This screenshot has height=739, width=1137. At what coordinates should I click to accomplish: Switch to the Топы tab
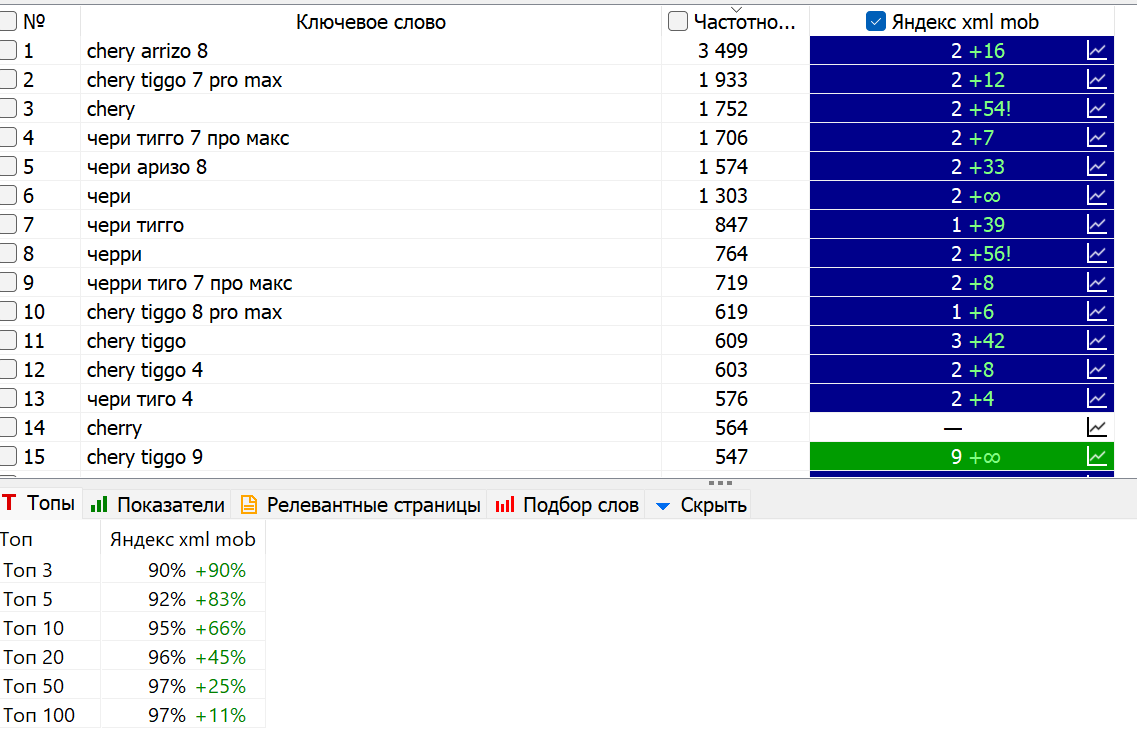tap(39, 503)
